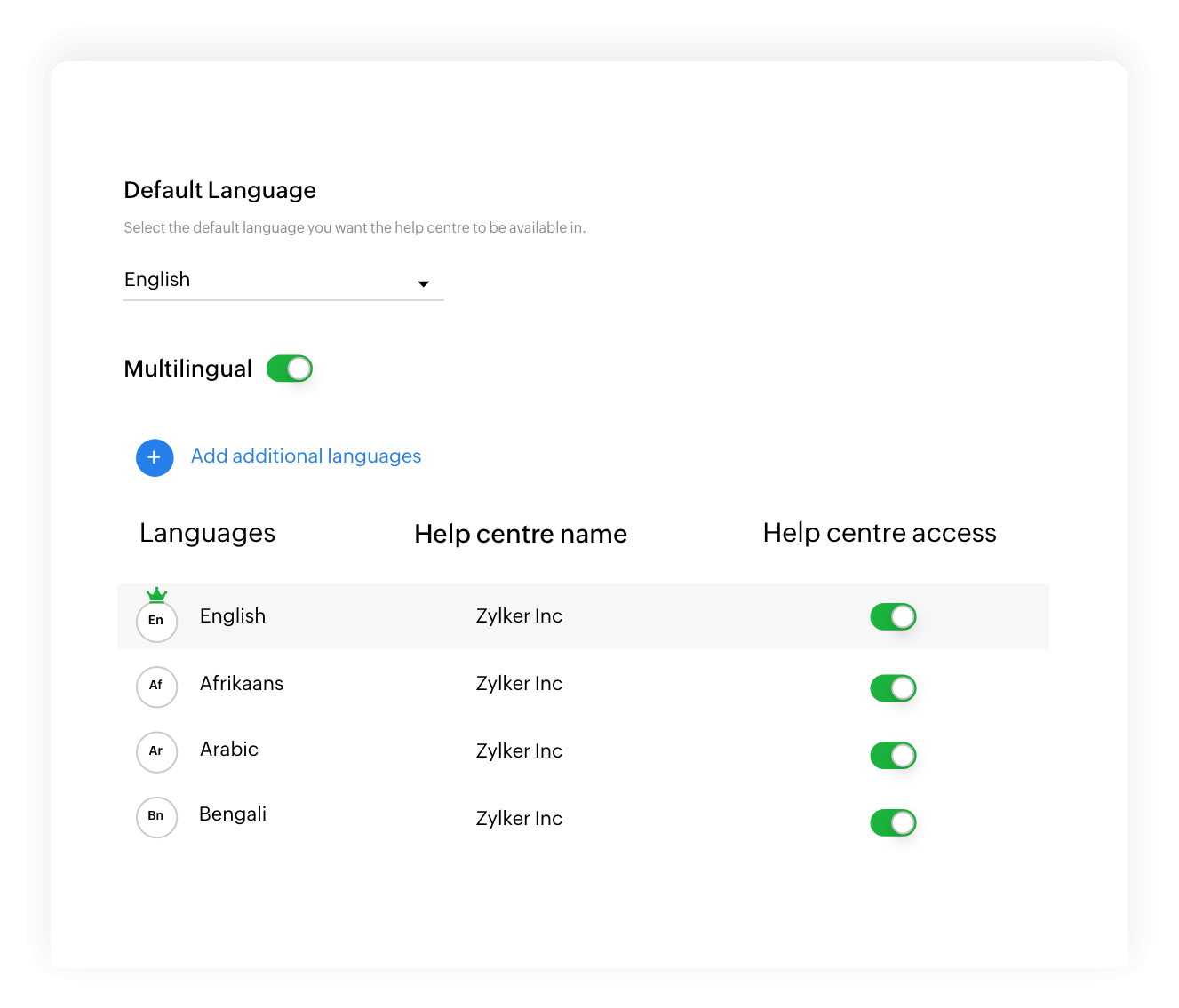Click Zylker Inc in the English row
This screenshot has height=1008, width=1179.
[519, 615]
